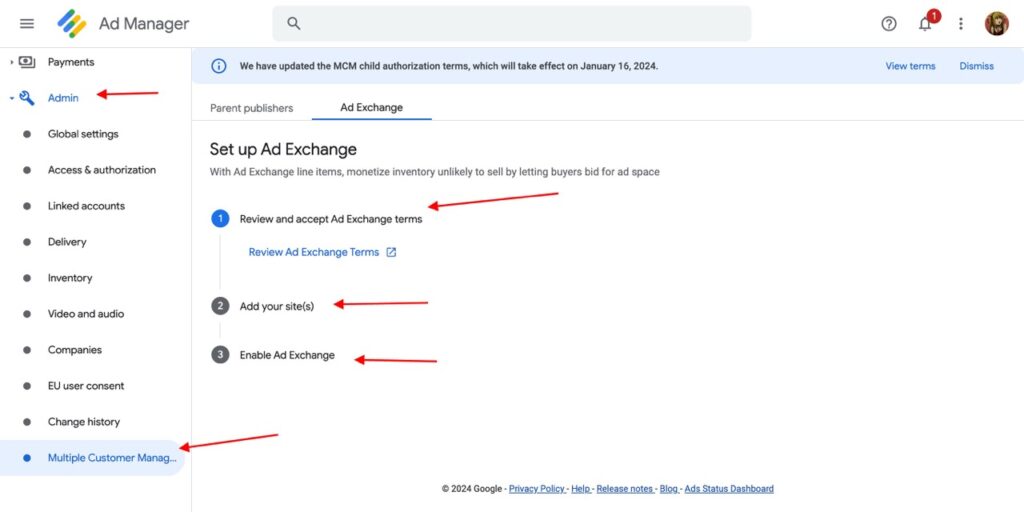
Task: Open the hamburger main menu
Action: 27,24
